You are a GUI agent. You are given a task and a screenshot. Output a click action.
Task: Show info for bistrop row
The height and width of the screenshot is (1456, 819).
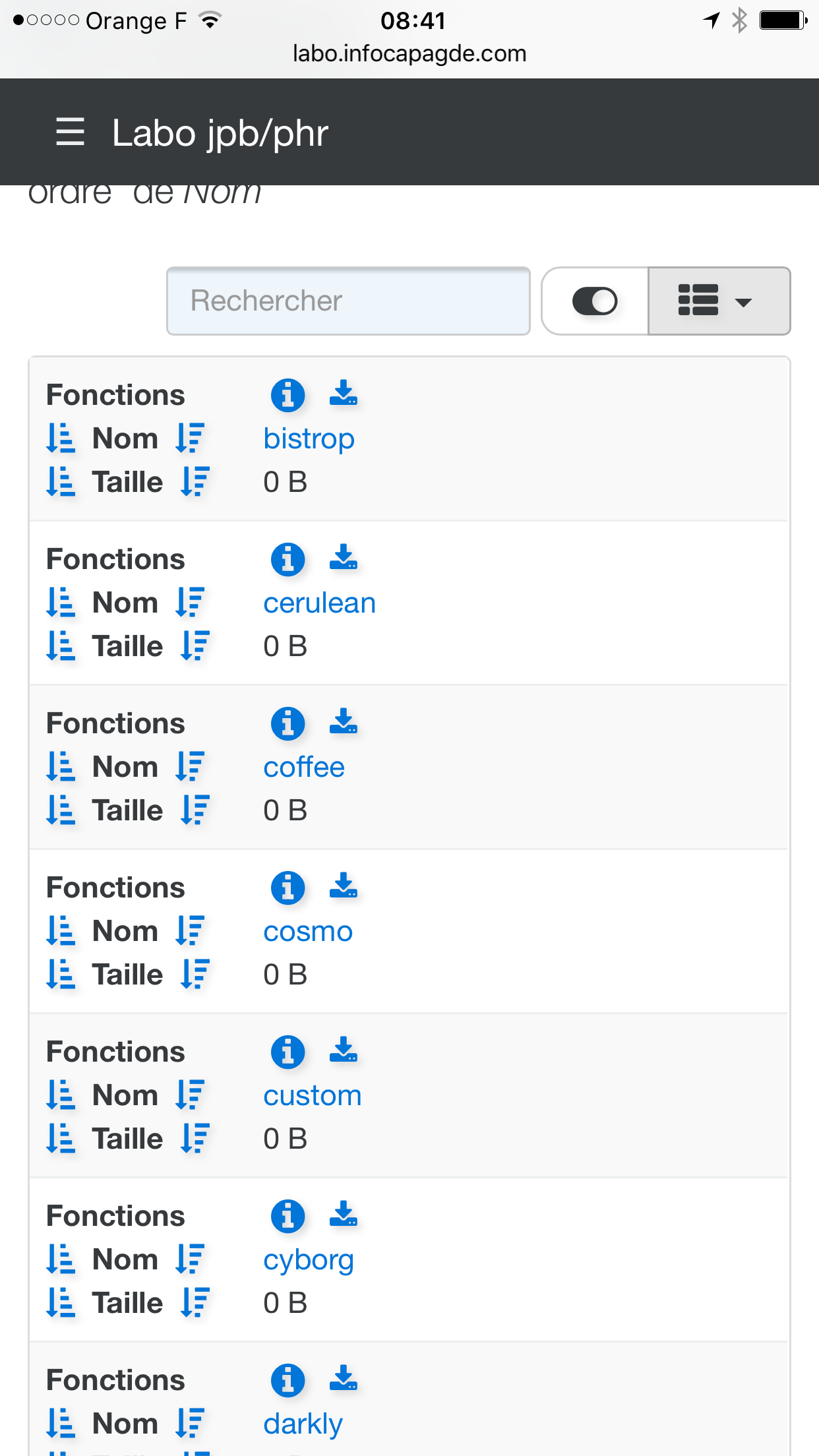(x=288, y=395)
